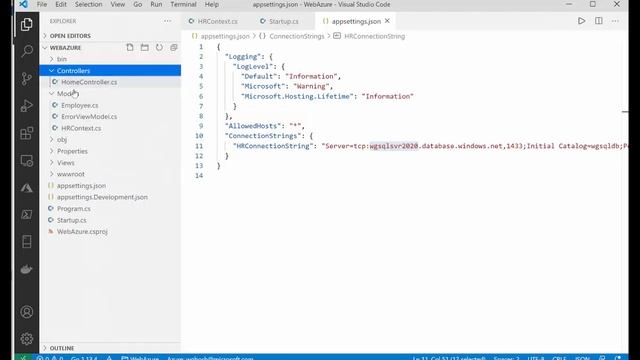The width and height of the screenshot is (640, 360).
Task: Click the Run play icon in editor toolbar
Action: (x=581, y=21)
